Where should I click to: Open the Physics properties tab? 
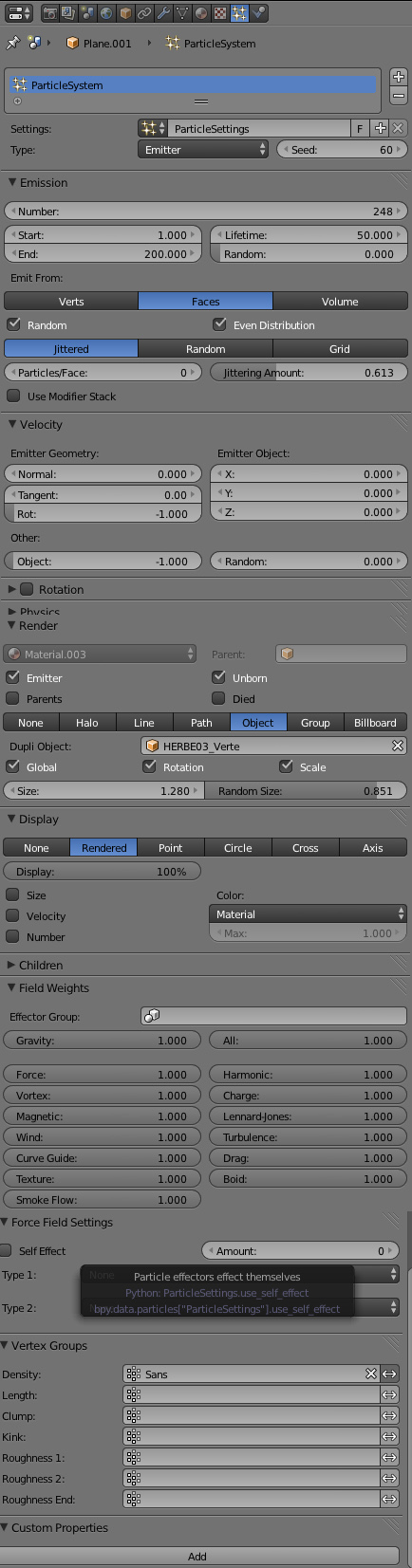pyautogui.click(x=258, y=13)
